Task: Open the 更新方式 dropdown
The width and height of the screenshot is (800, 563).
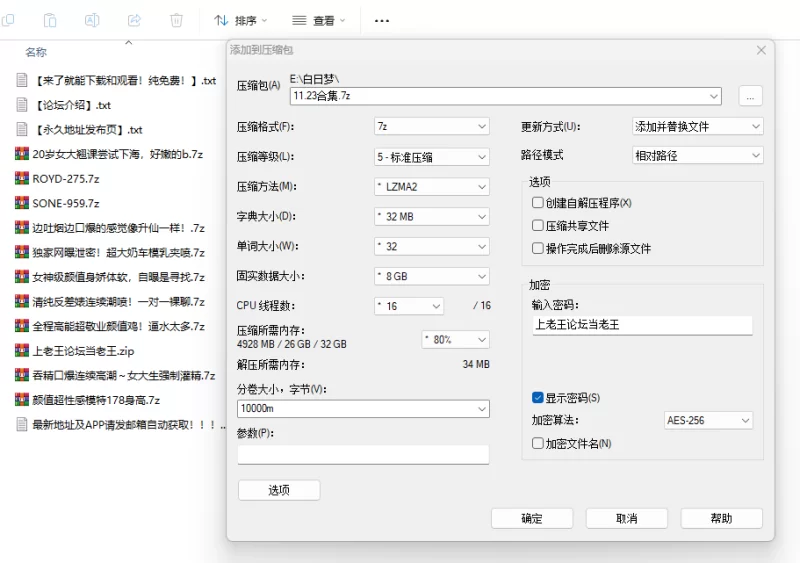Action: click(x=698, y=127)
